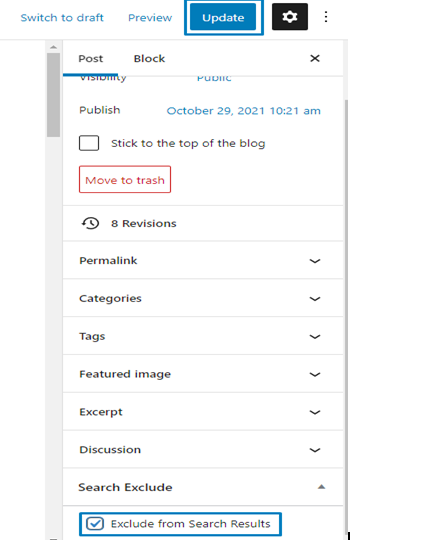423x540 pixels.
Task: Expand the Permalink section chevron
Action: pyautogui.click(x=315, y=261)
